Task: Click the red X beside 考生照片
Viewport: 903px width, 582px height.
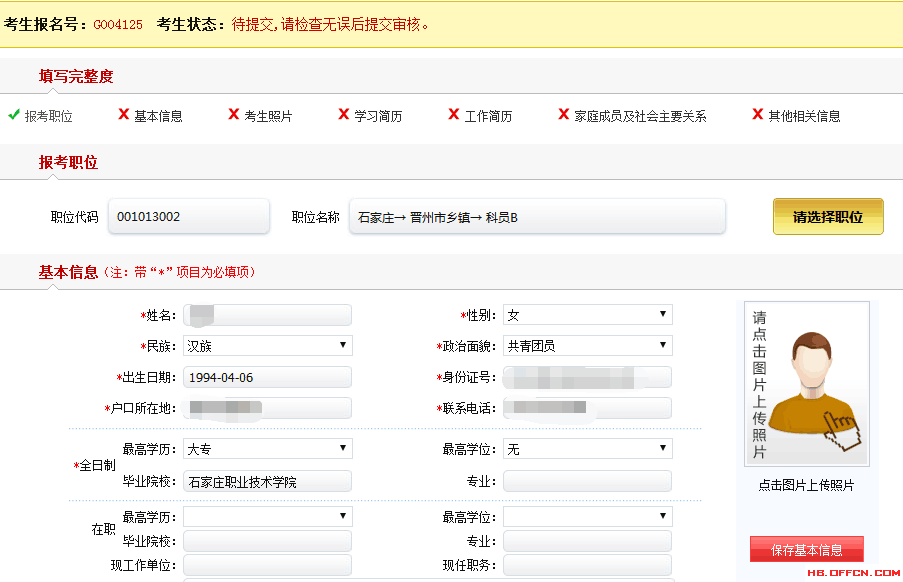Action: point(232,114)
